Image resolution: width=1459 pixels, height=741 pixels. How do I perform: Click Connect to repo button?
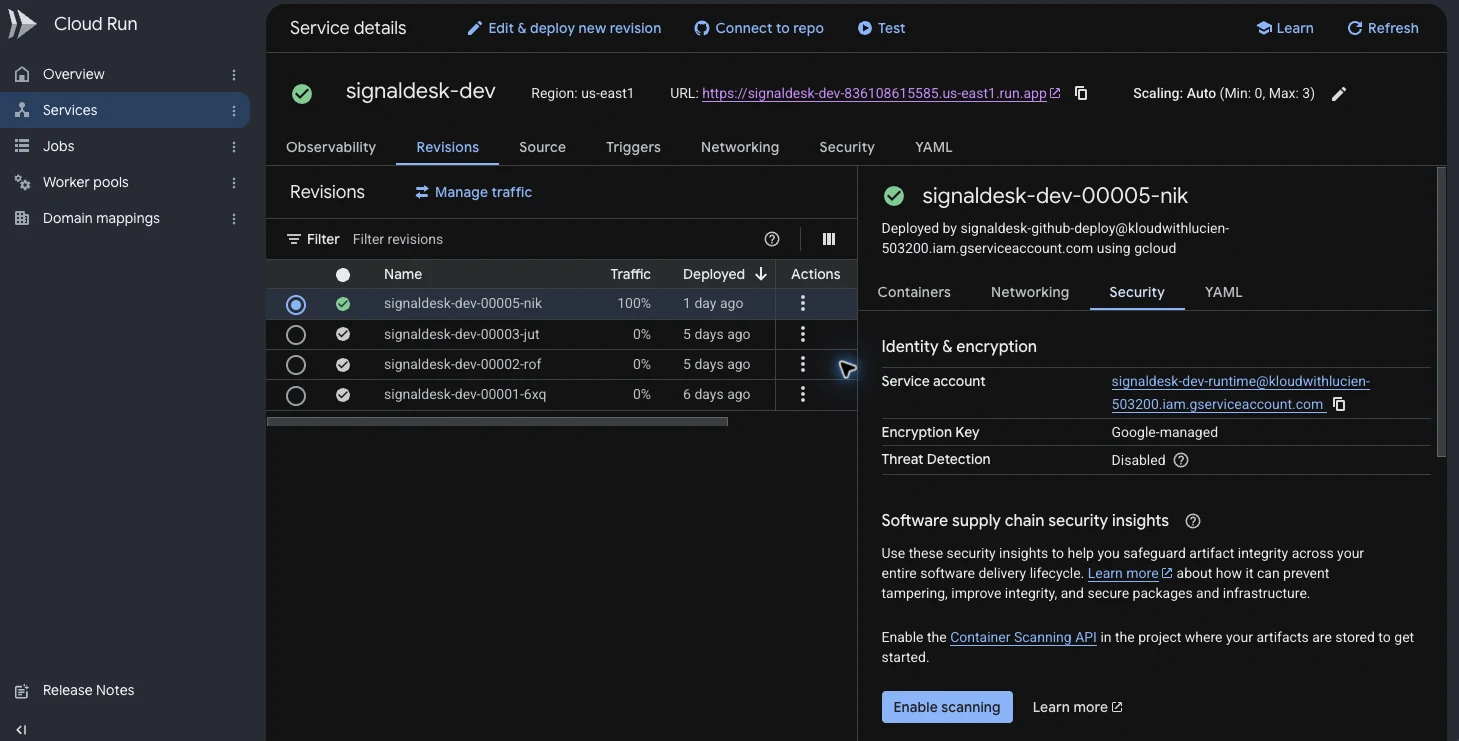click(759, 28)
